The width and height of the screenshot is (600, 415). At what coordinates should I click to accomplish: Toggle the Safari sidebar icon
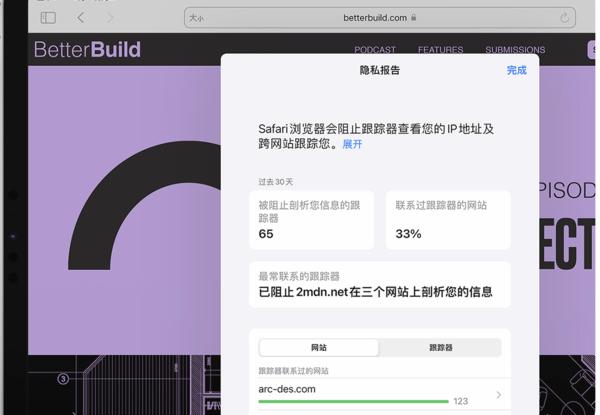(48, 18)
